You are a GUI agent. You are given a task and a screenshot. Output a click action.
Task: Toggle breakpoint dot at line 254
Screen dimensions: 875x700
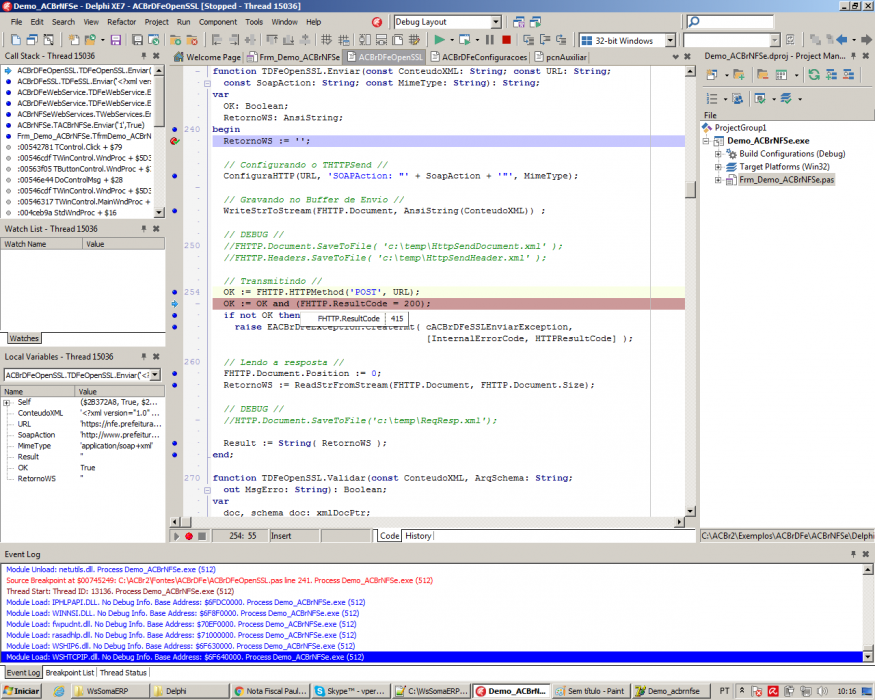pos(175,292)
